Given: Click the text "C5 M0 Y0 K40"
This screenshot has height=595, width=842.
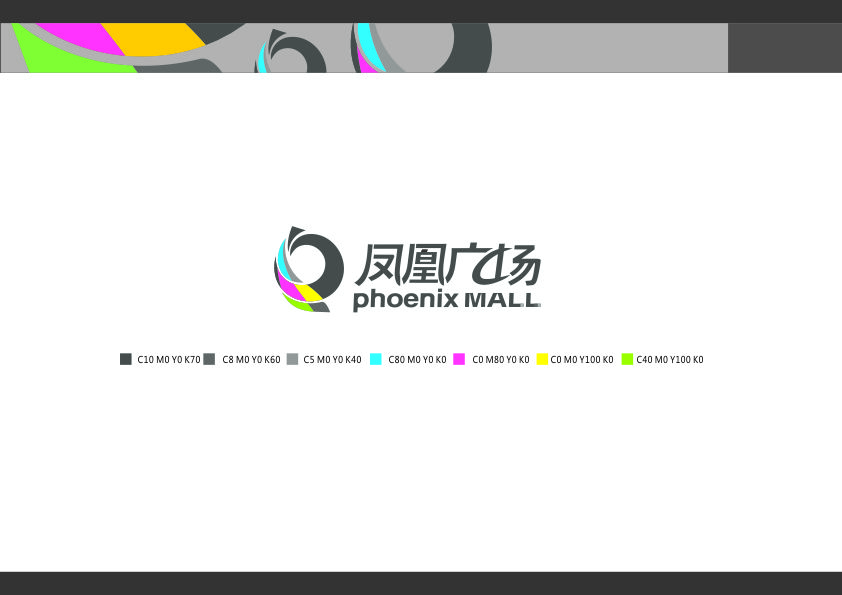Looking at the screenshot, I should pyautogui.click(x=332, y=360).
